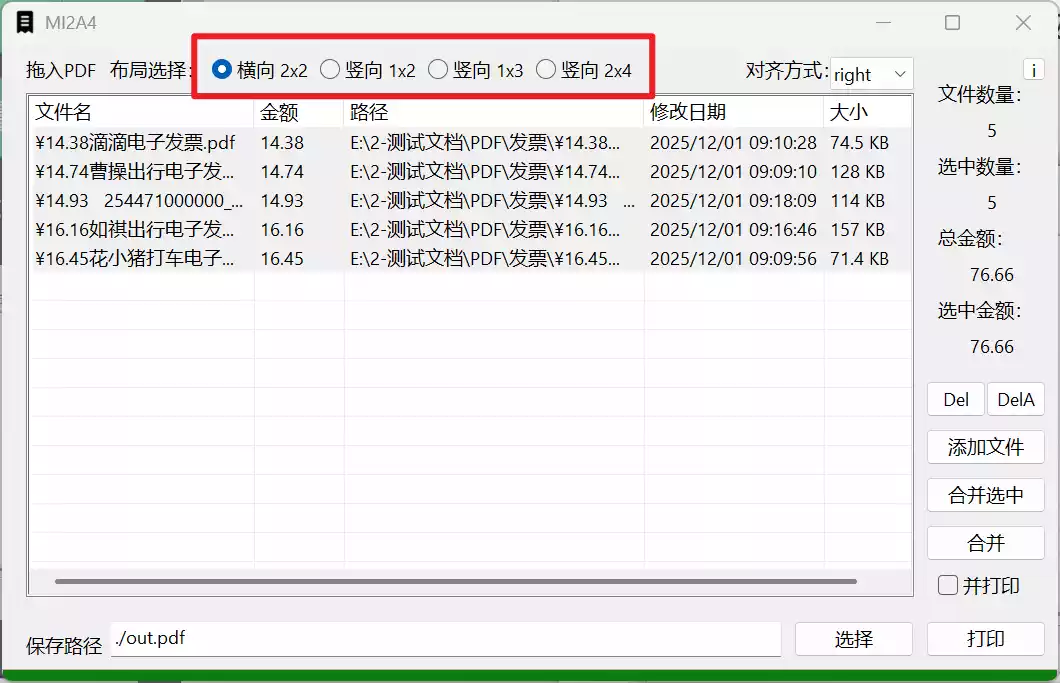This screenshot has width=1060, height=683.
Task: Select the 竖向 1x3 layout option
Action: point(438,70)
